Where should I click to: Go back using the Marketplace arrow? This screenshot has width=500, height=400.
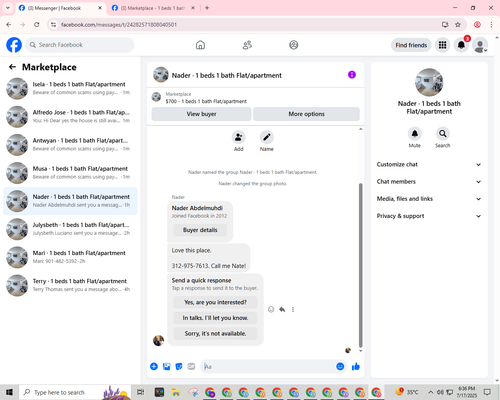[12, 67]
